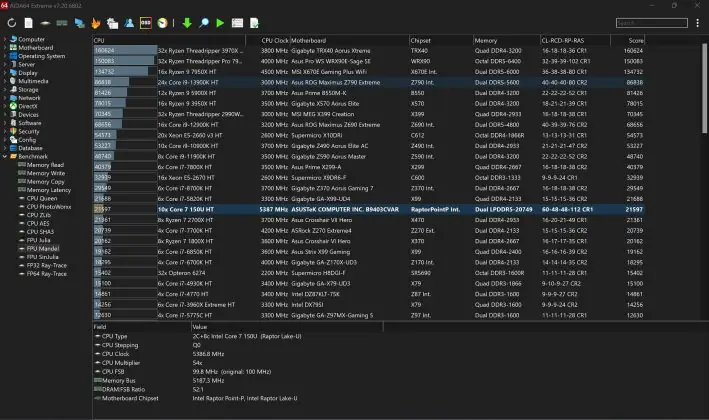709x420 pixels.
Task: Open the Memory Copy benchmark
Action: (45, 182)
